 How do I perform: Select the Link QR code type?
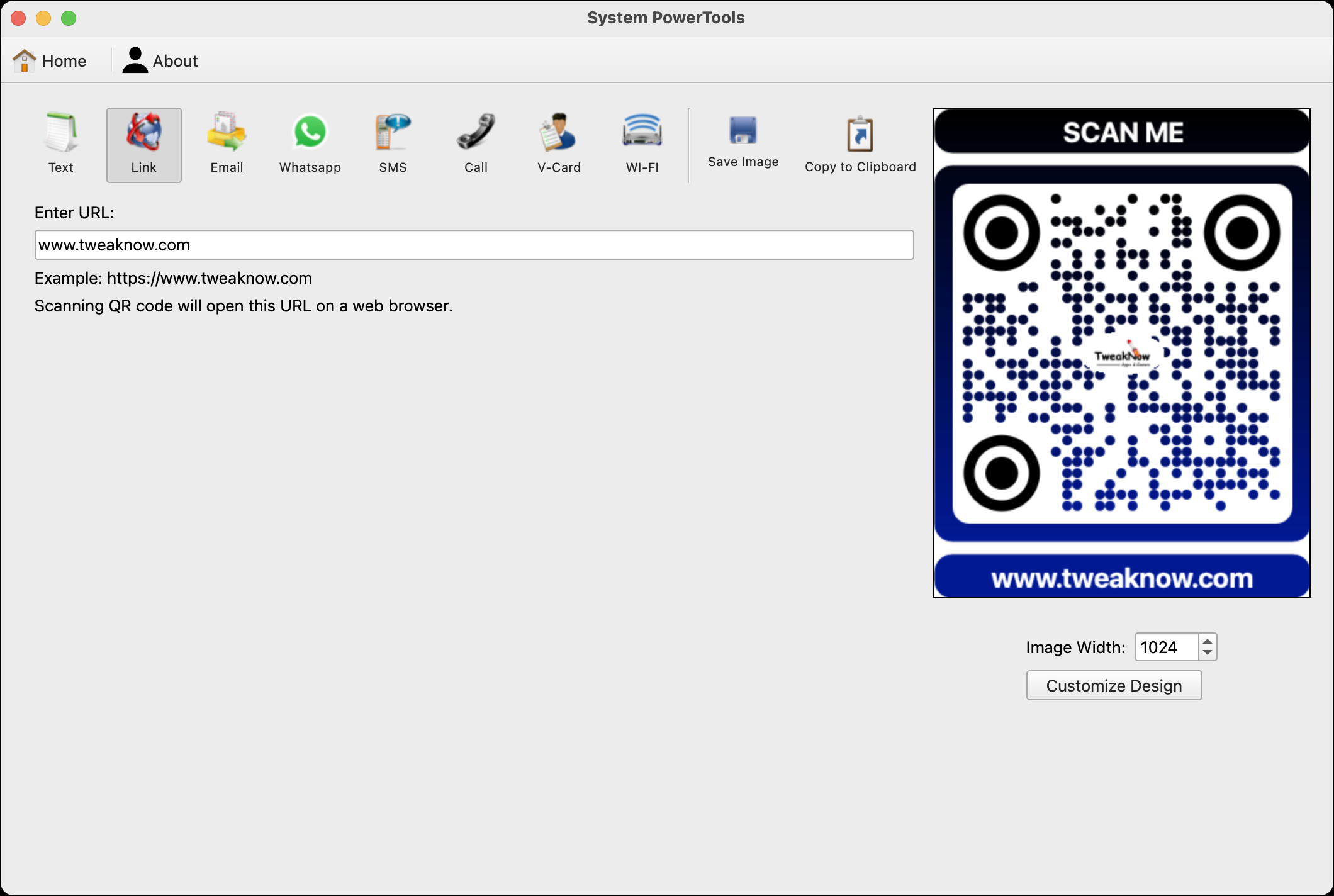144,145
